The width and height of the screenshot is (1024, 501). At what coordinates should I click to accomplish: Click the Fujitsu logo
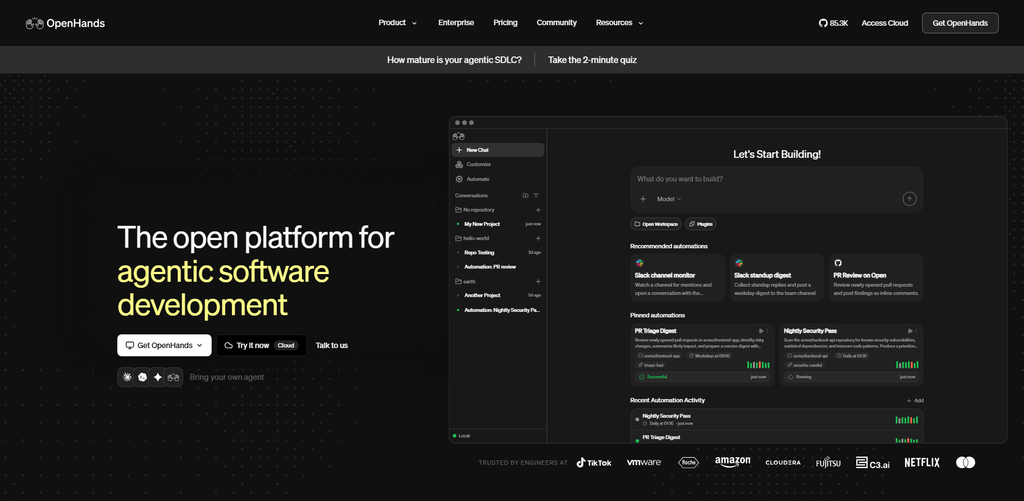[x=828, y=462]
